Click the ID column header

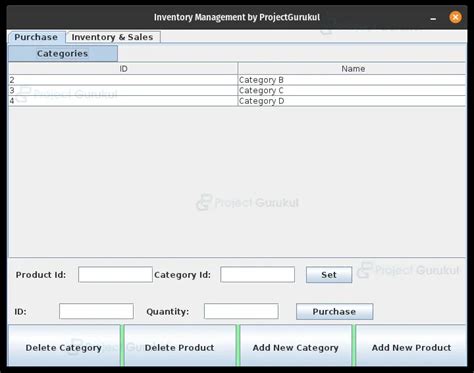click(123, 69)
